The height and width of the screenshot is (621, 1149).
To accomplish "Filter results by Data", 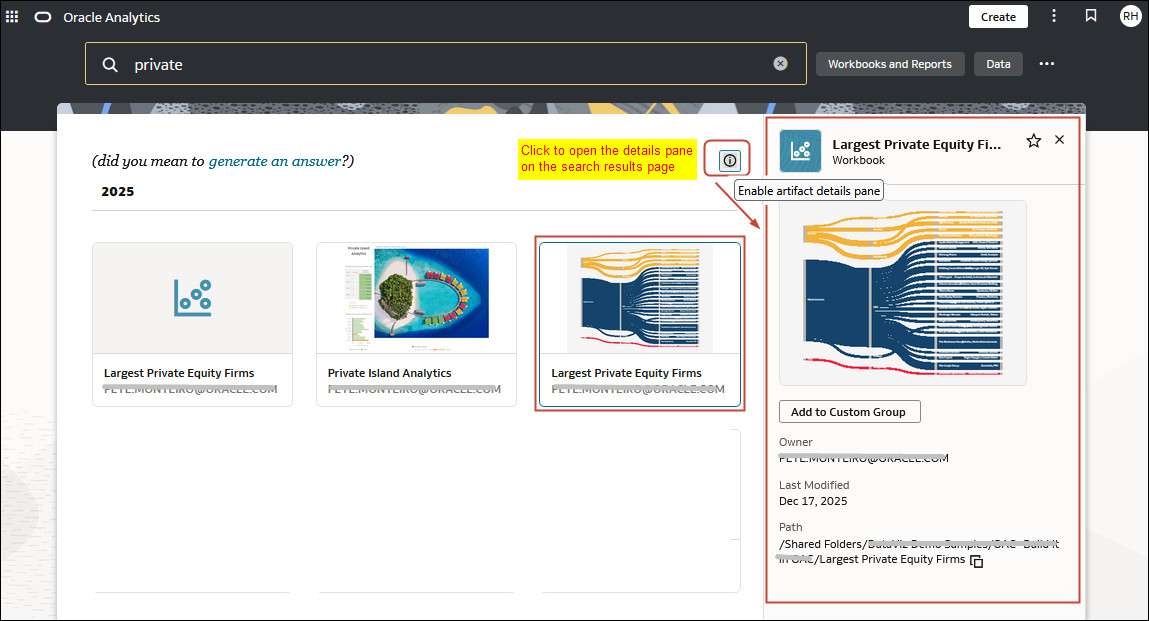I will (x=998, y=64).
